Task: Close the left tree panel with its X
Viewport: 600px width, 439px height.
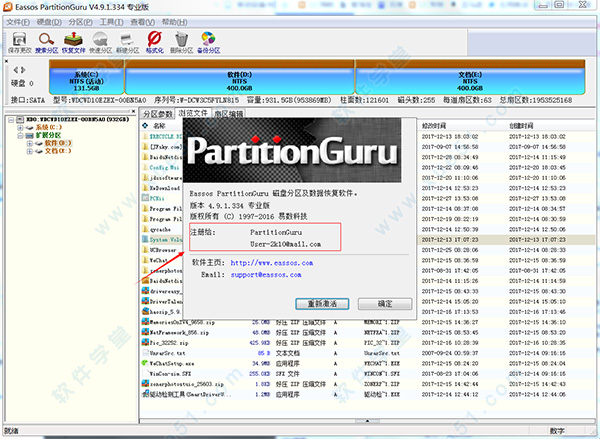Action: pos(133,111)
